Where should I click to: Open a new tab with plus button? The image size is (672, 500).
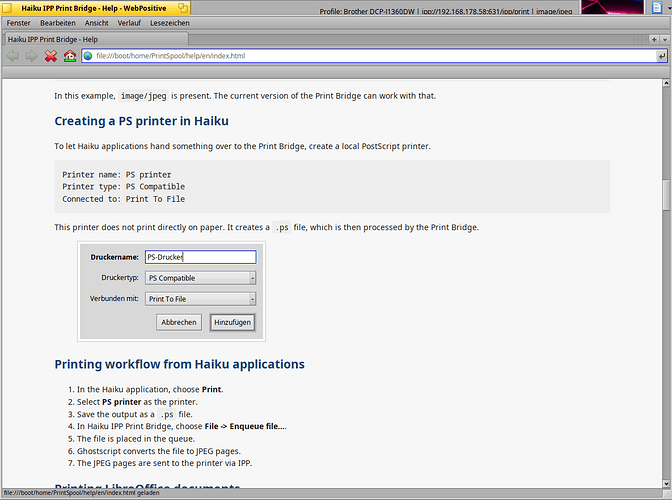654,39
